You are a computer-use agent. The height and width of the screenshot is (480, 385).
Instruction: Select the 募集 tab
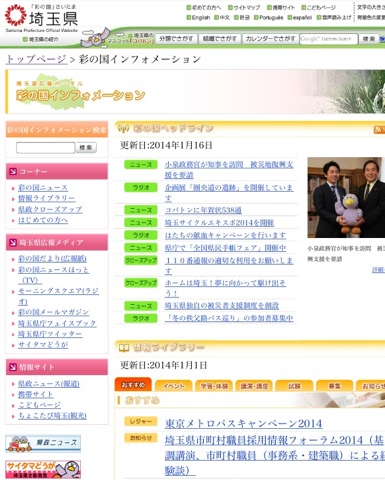click(x=334, y=386)
